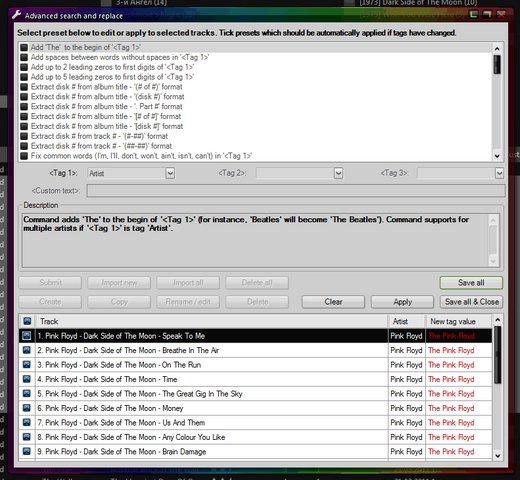The image size is (520, 480).
Task: Click the green minimize icon in title bar
Action: [474, 15]
